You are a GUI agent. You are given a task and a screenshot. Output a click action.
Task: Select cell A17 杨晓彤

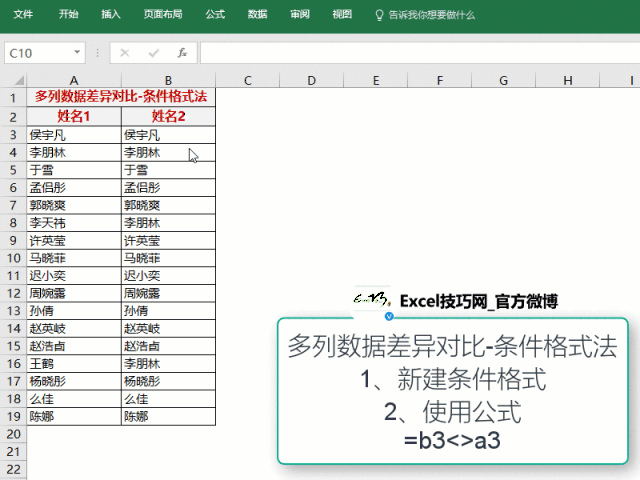[74, 381]
